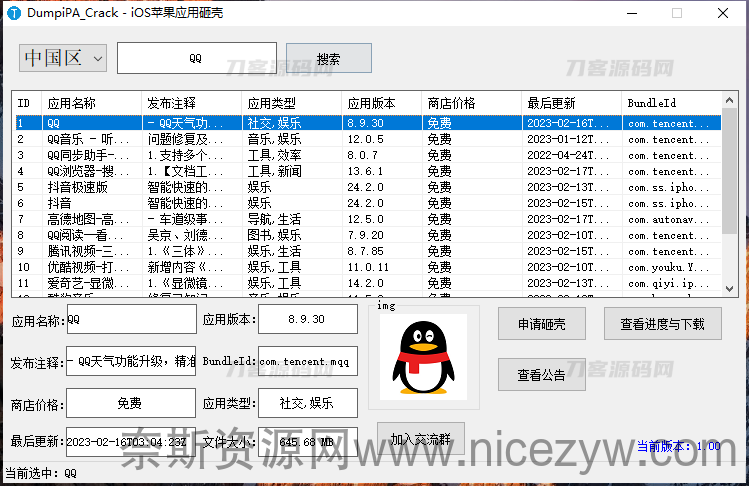Click the 申请砸壳 button
This screenshot has height=486, width=749.
tap(542, 324)
